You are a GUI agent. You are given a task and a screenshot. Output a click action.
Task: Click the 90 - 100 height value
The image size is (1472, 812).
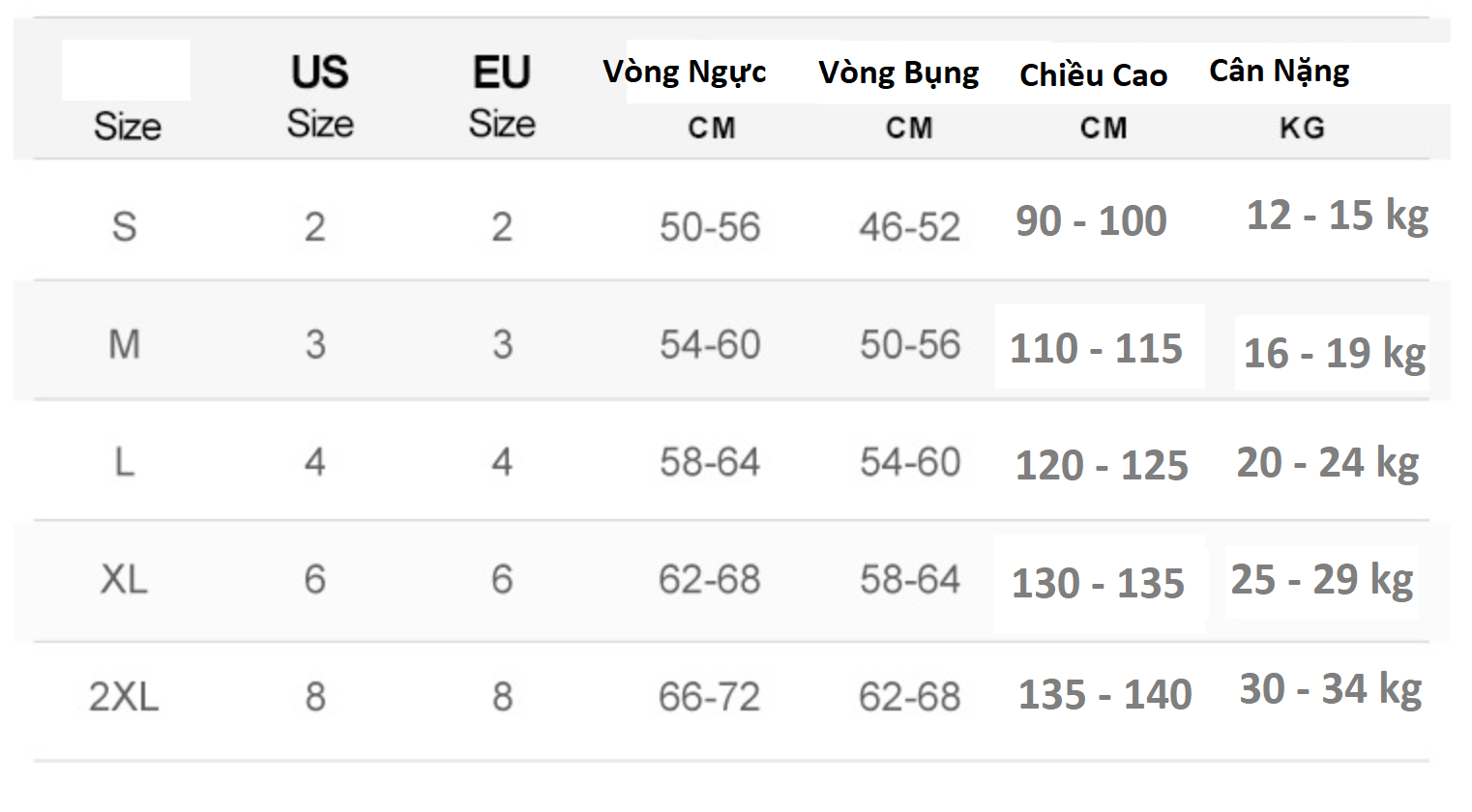pos(1091,221)
